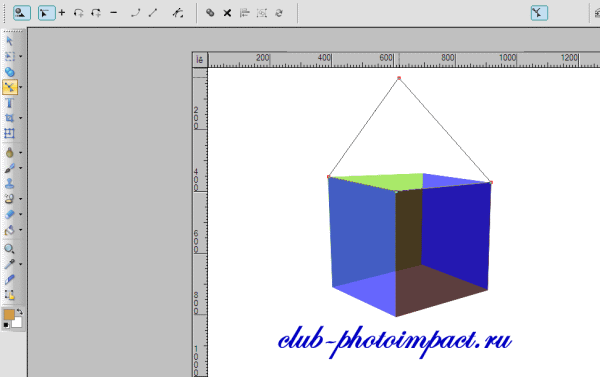Open the Touch-up tool flyout arrow

21,199
